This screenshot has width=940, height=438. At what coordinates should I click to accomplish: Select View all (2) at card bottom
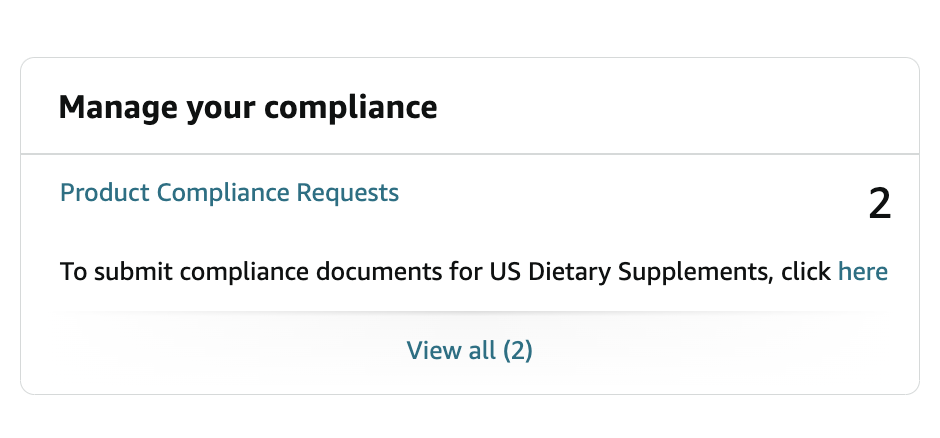point(469,350)
